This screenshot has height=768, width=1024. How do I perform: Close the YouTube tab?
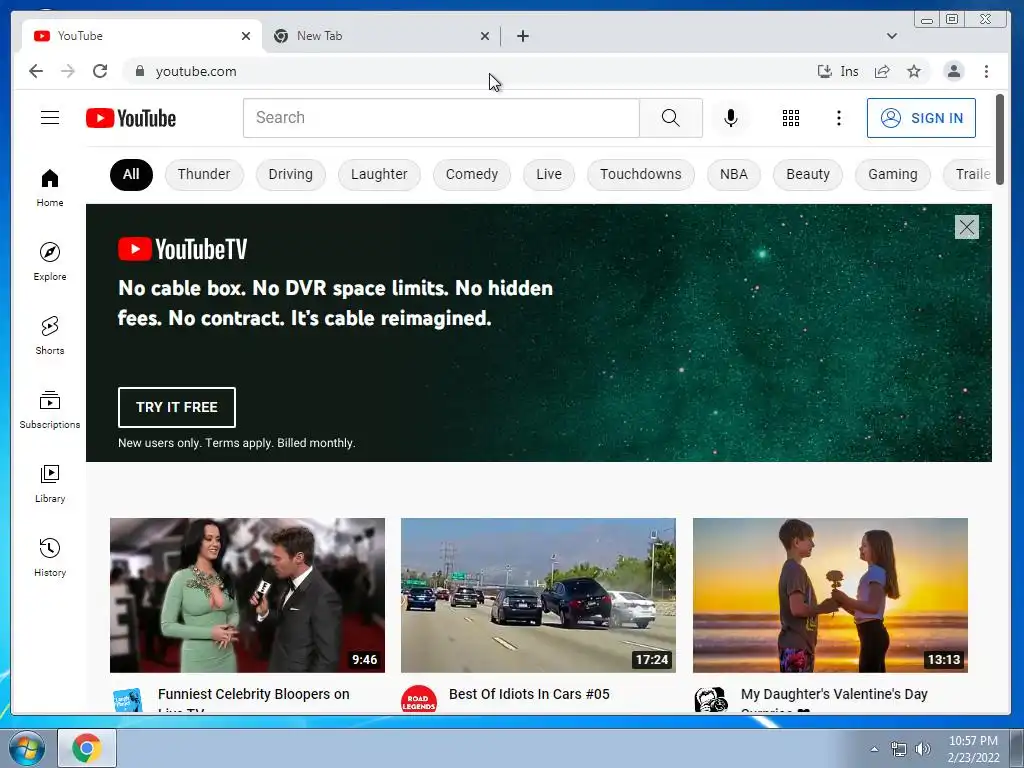click(246, 36)
